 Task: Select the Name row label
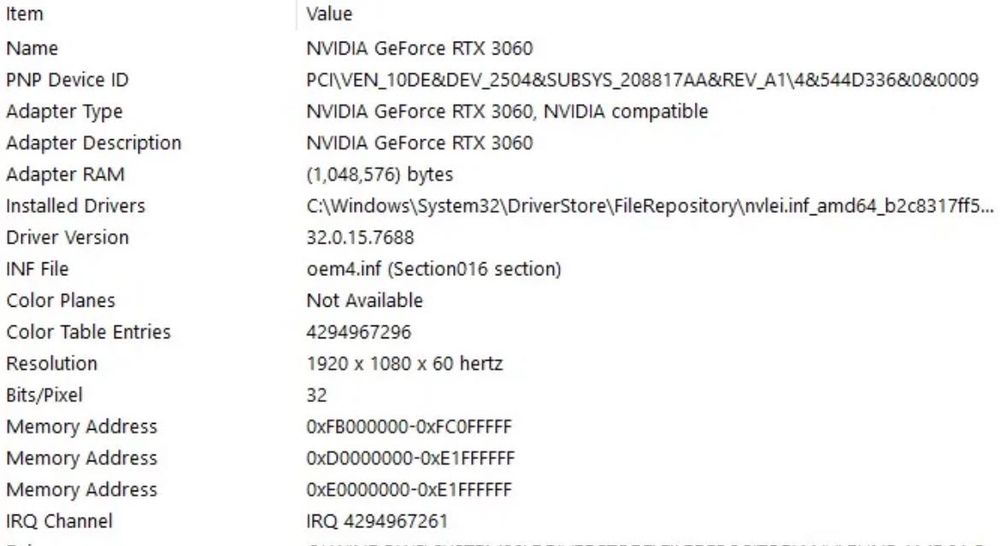pyautogui.click(x=32, y=48)
